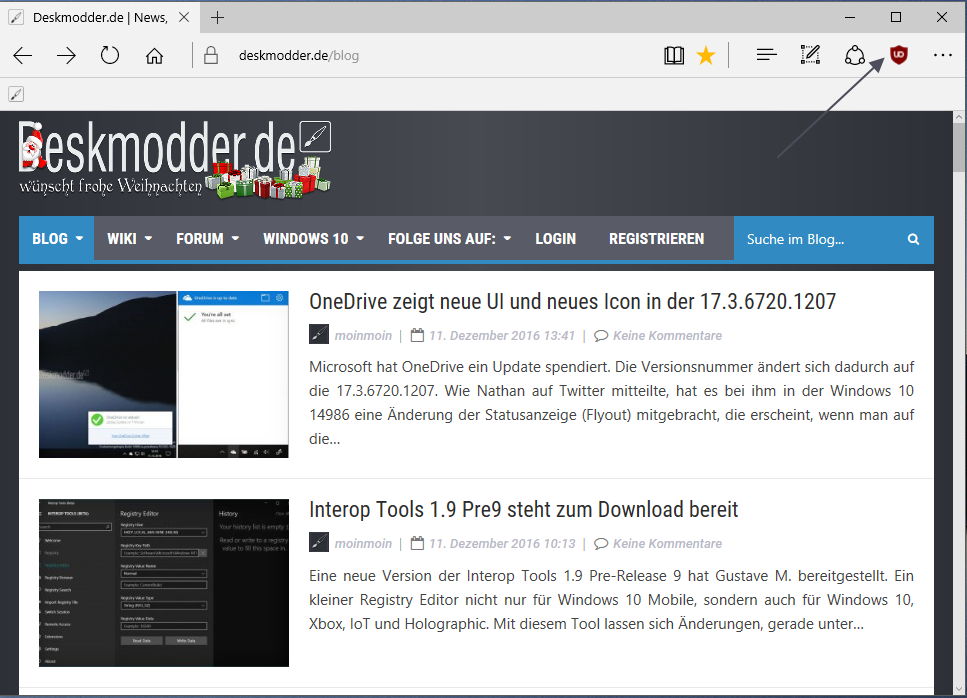Close the Deskmodder.de tab
Image resolution: width=967 pixels, height=698 pixels.
(x=184, y=17)
